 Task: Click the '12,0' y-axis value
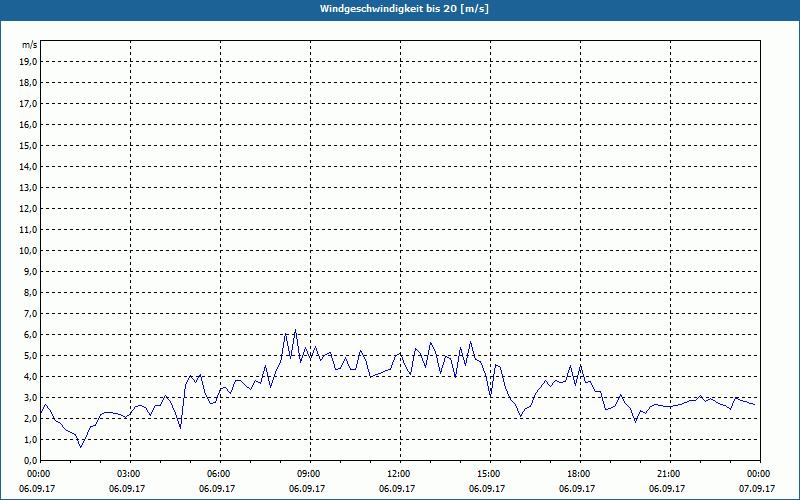click(28, 209)
